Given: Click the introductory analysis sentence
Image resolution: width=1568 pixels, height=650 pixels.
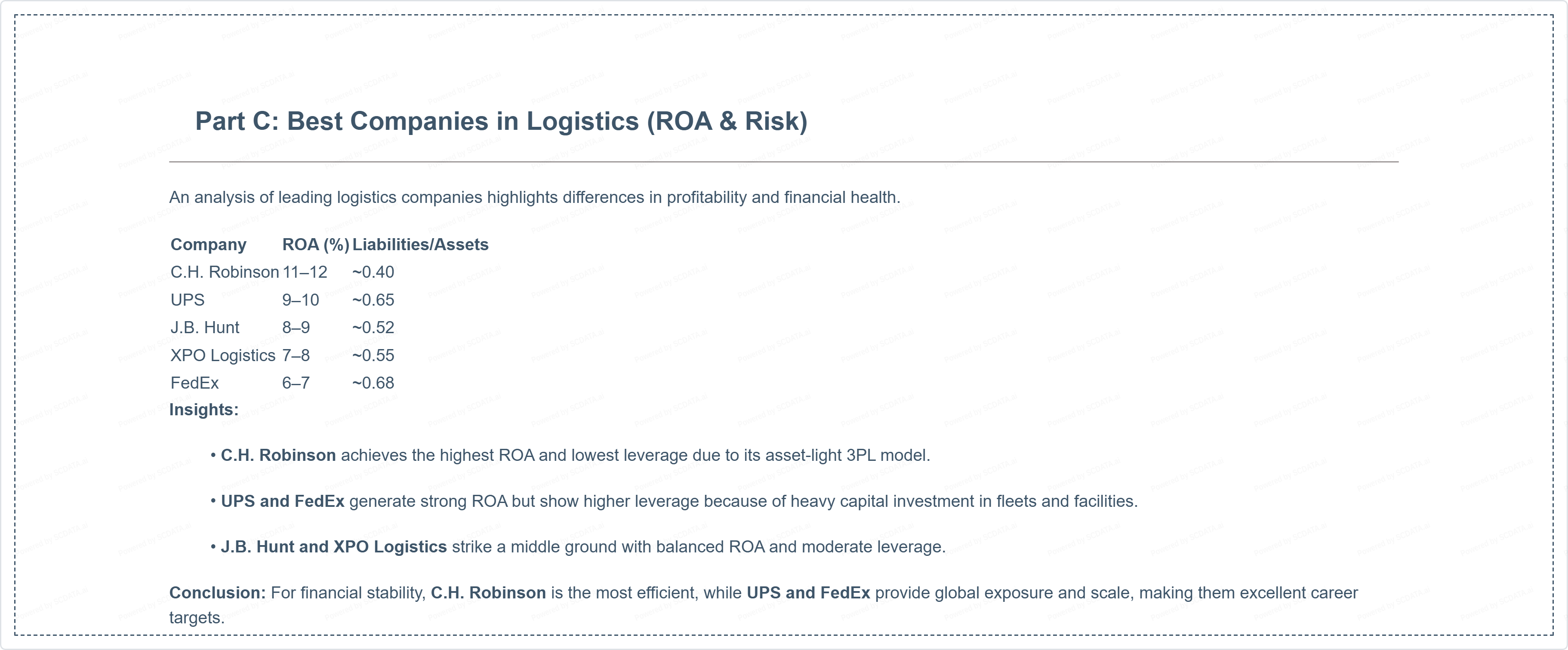Looking at the screenshot, I should click(x=534, y=198).
